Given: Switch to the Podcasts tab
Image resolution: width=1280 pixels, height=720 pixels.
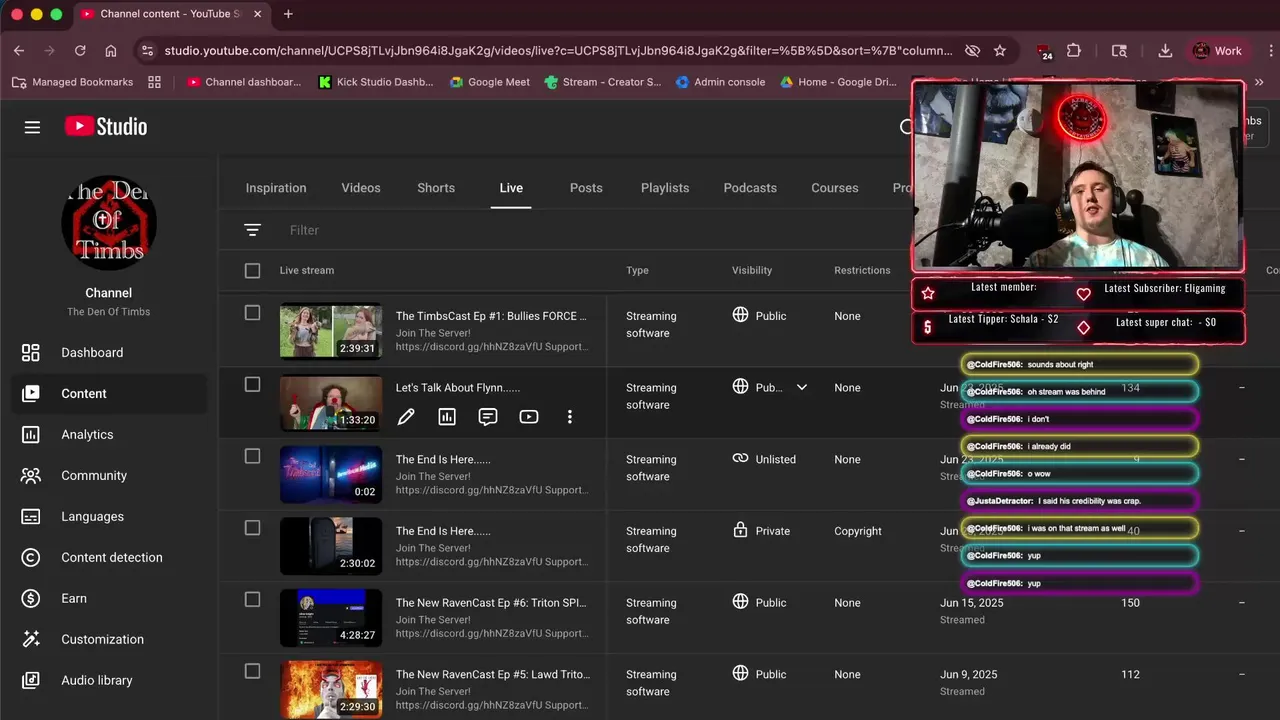Looking at the screenshot, I should coord(750,188).
